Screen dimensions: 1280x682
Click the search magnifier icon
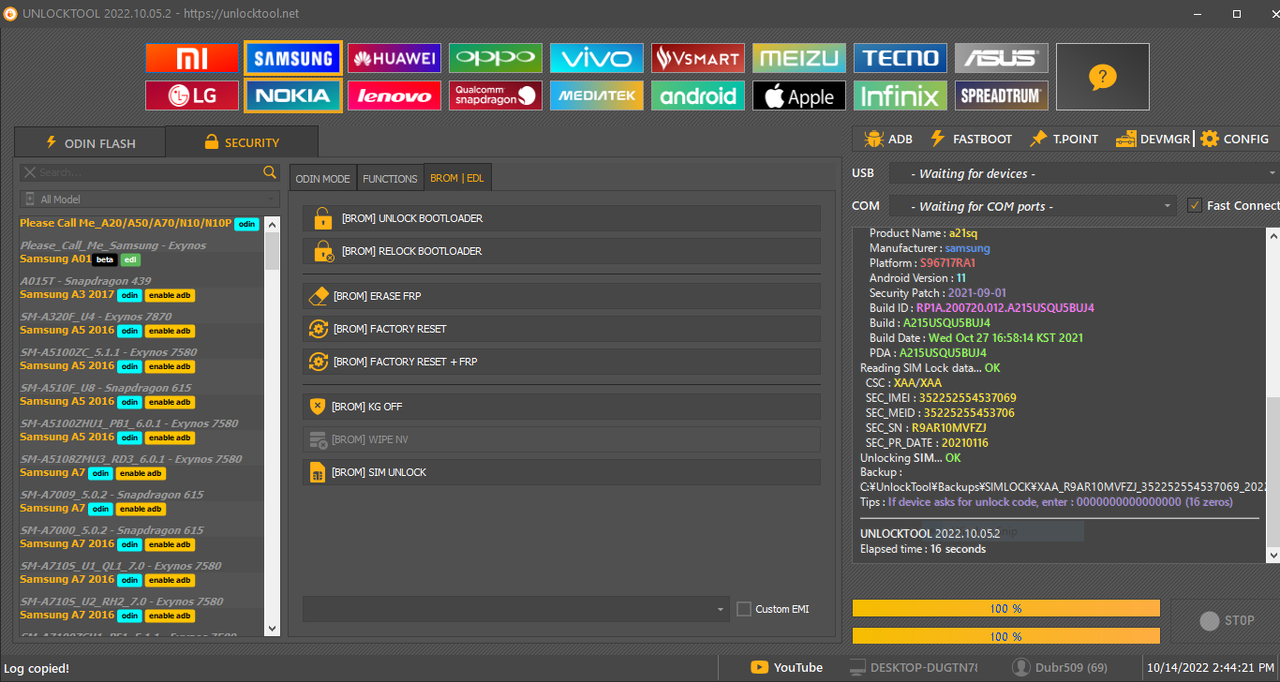269,172
